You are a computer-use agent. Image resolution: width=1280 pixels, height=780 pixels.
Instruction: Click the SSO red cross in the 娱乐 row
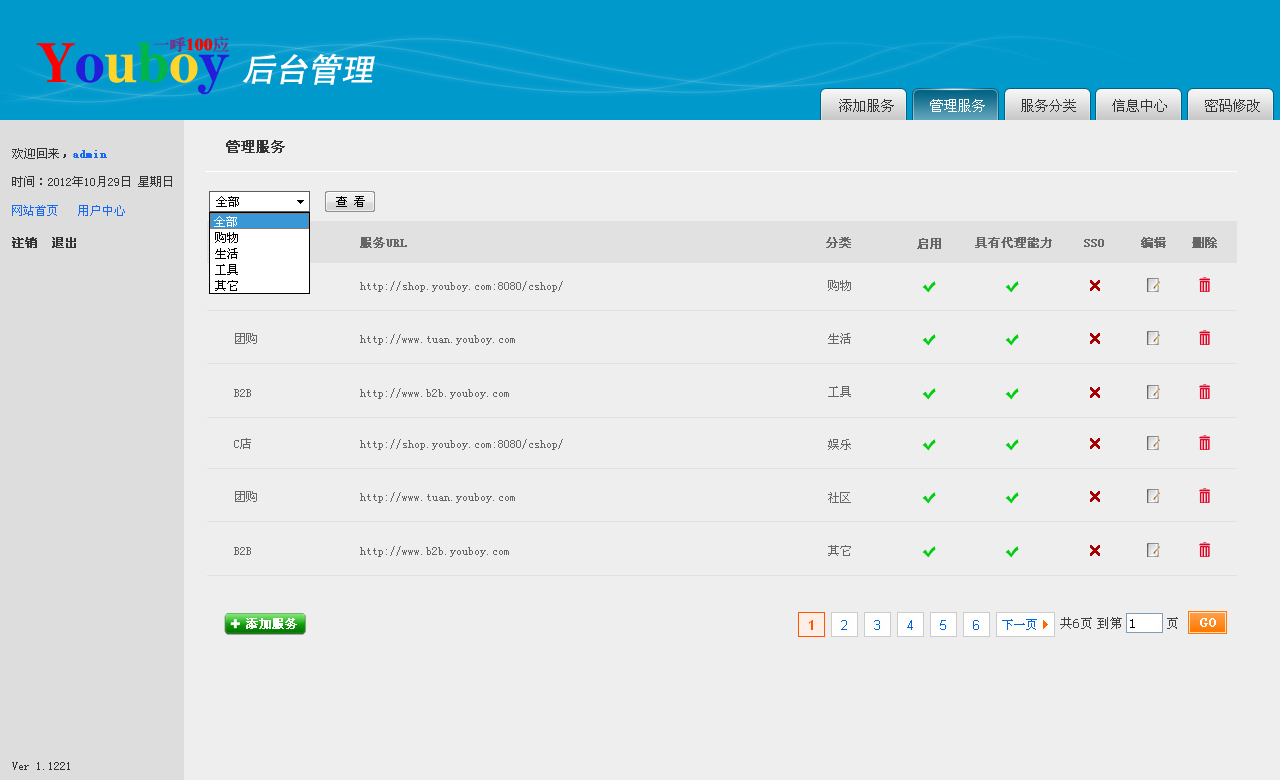pos(1095,444)
